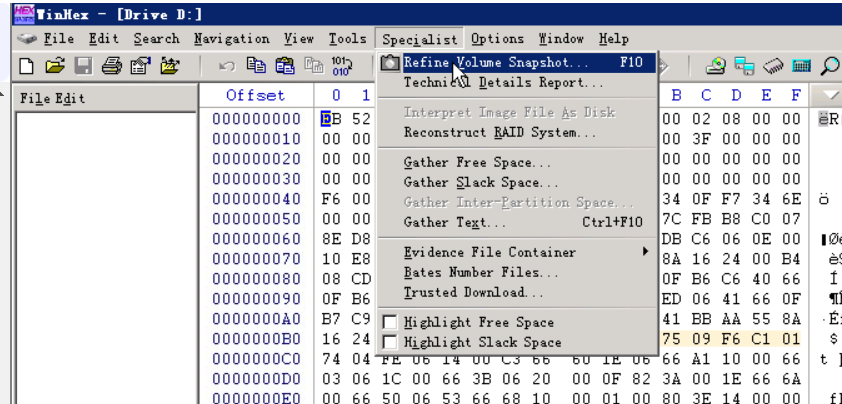This screenshot has width=842, height=404.
Task: Click the Open file folder icon
Action: pos(54,66)
